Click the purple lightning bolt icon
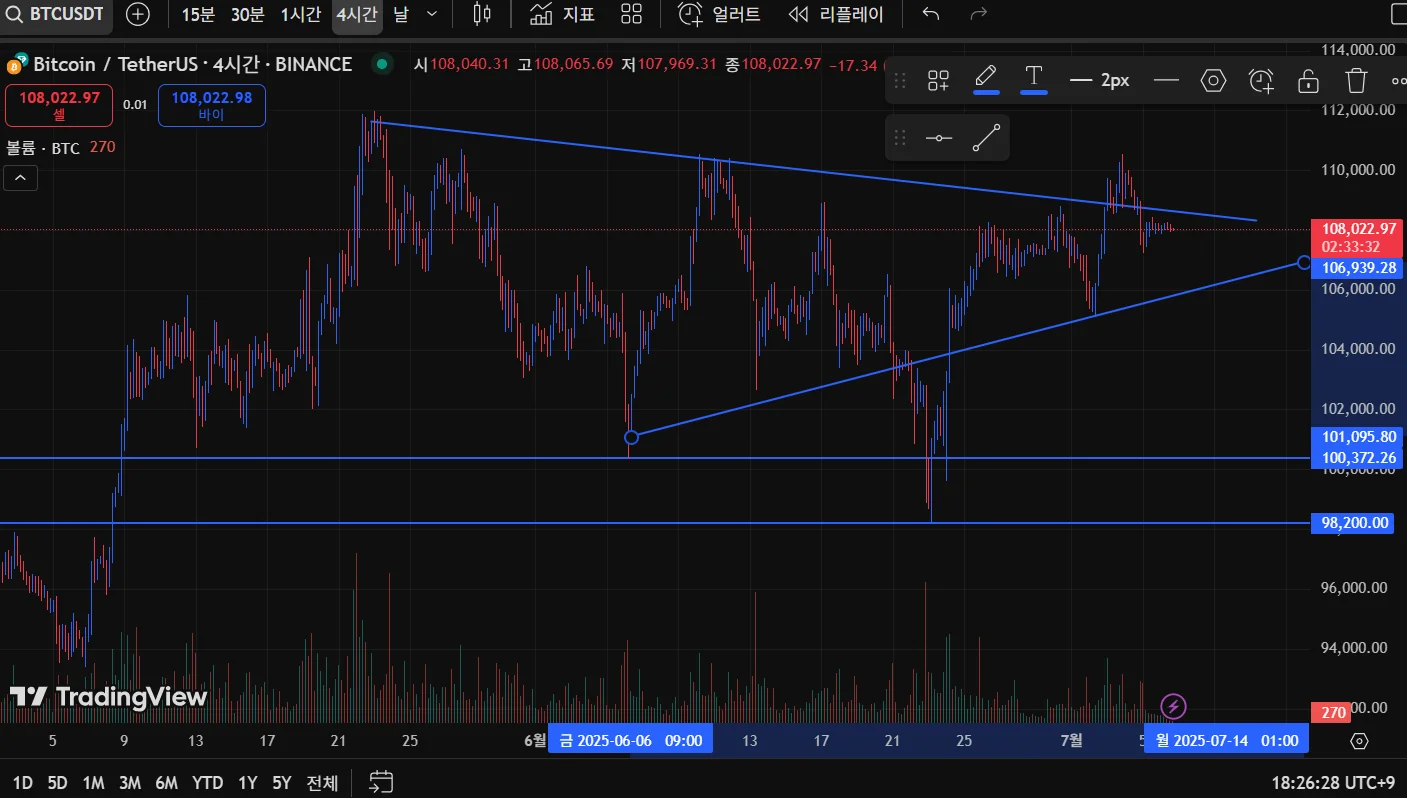Viewport: 1407px width, 798px height. tap(1173, 707)
